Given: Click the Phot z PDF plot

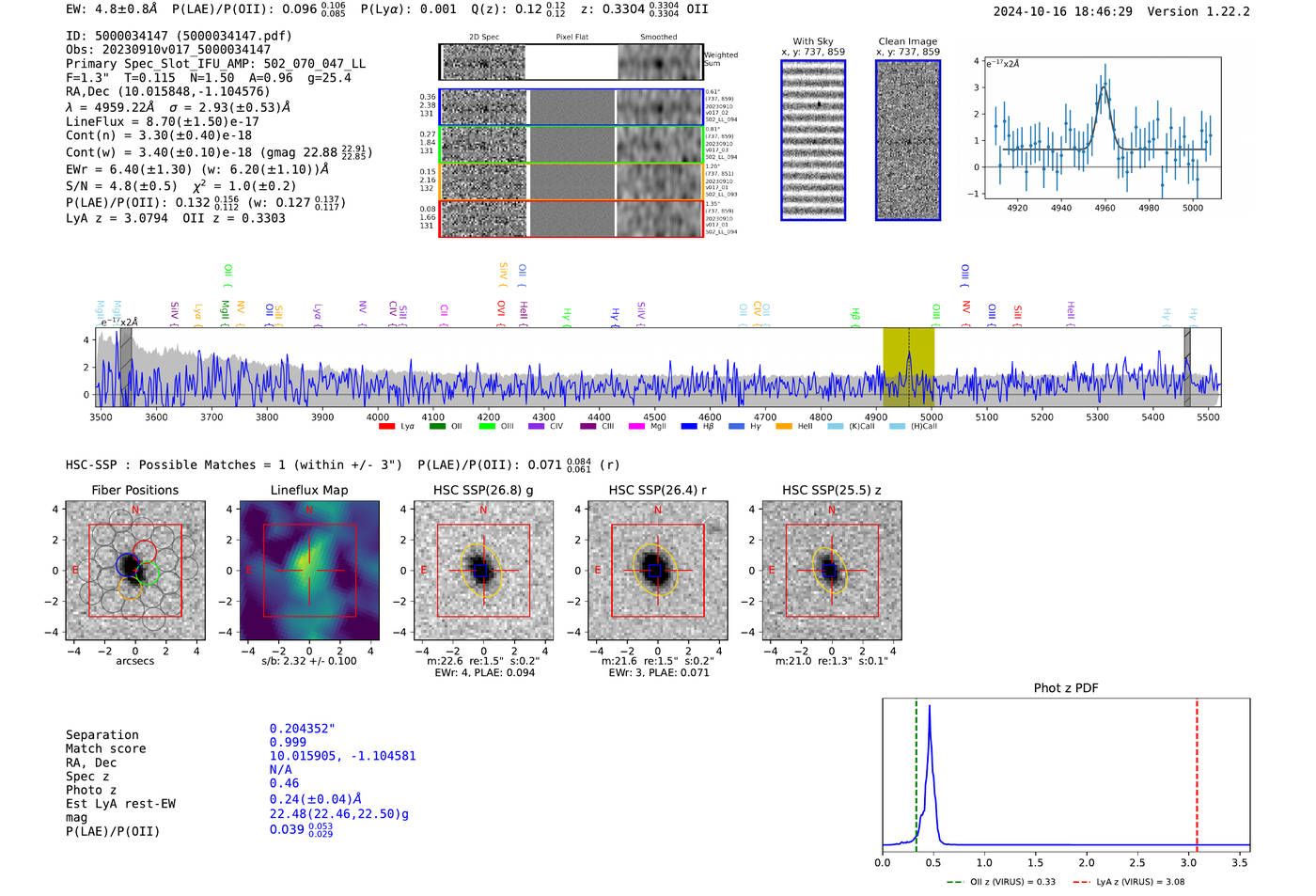Looking at the screenshot, I should tap(1066, 776).
